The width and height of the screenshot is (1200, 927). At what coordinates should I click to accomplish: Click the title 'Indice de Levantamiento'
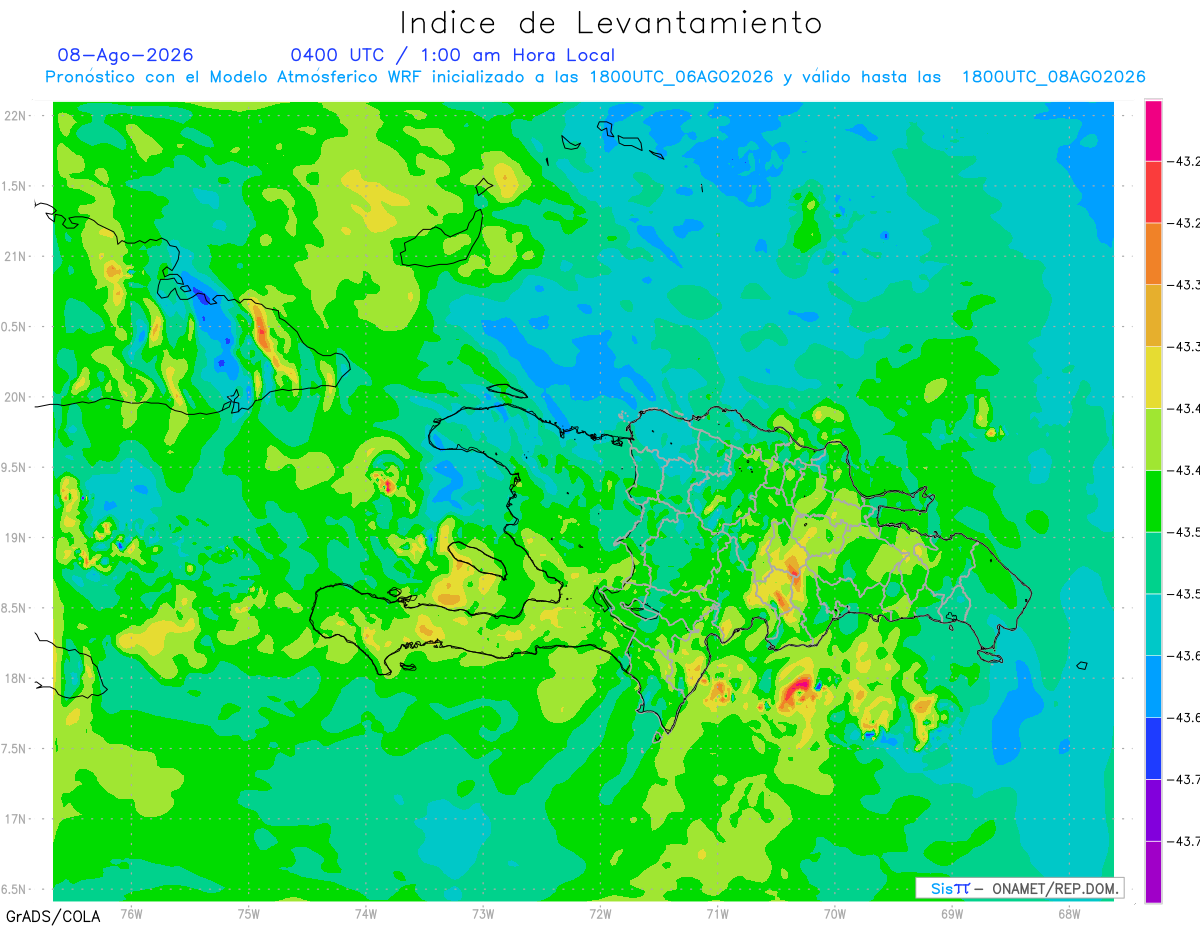pyautogui.click(x=610, y=22)
